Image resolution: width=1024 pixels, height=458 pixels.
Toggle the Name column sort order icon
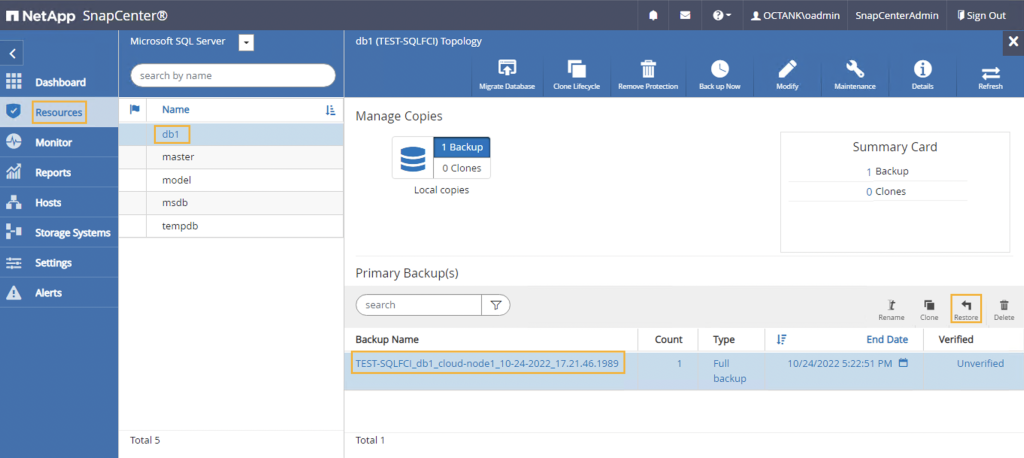point(330,110)
